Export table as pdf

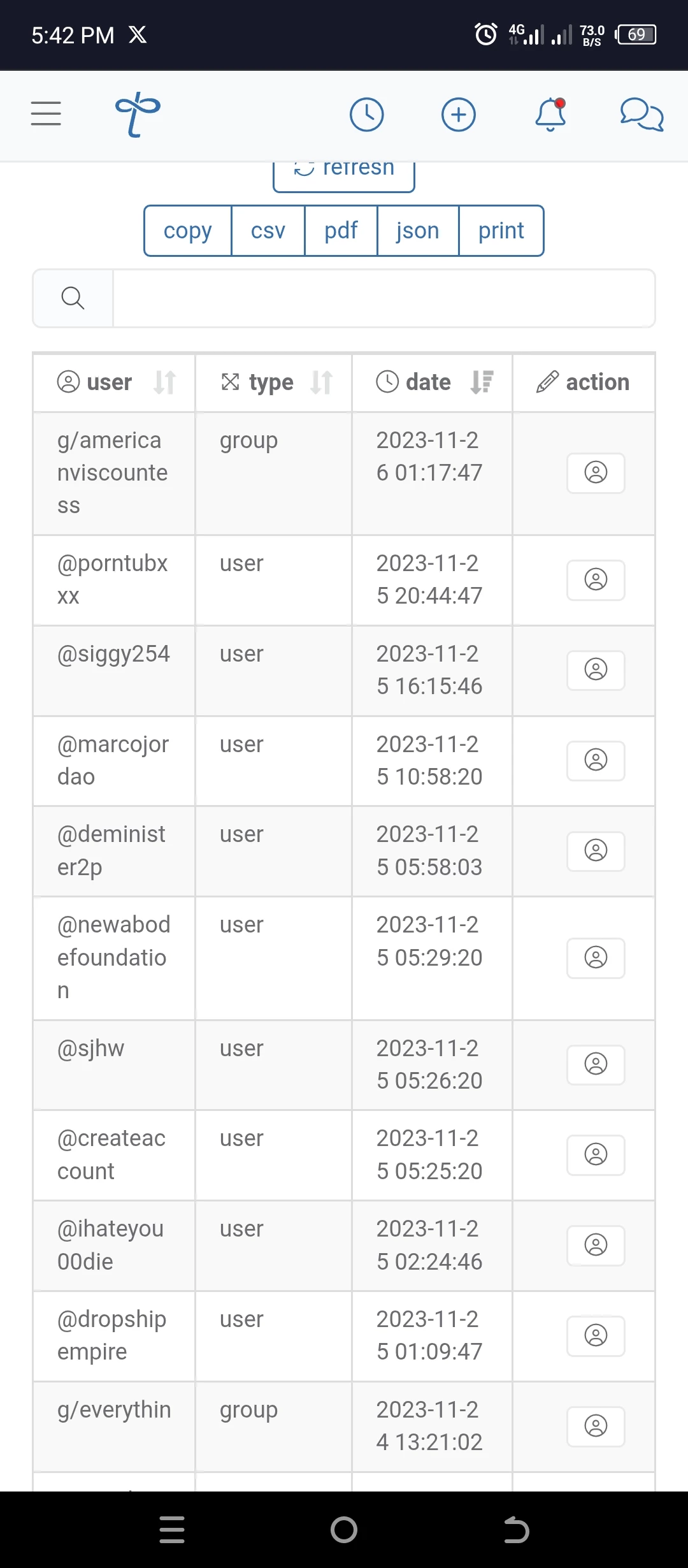click(x=341, y=231)
